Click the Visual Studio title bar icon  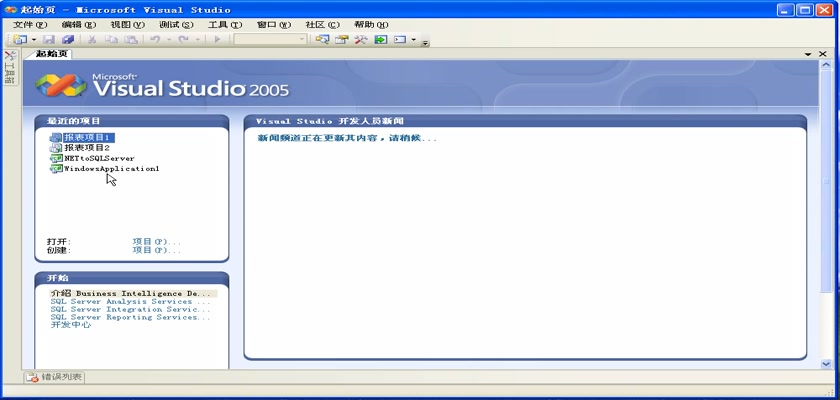(x=11, y=10)
